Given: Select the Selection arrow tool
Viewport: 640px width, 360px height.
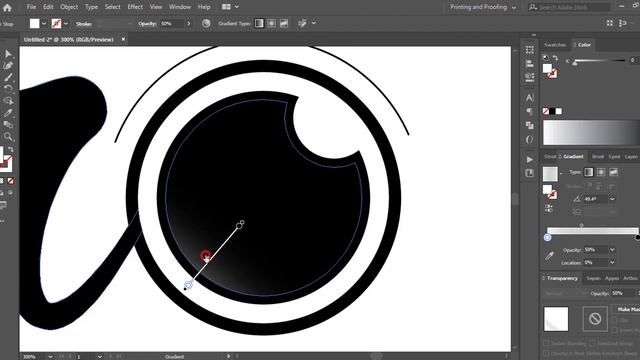Looking at the screenshot, I should tap(8, 54).
